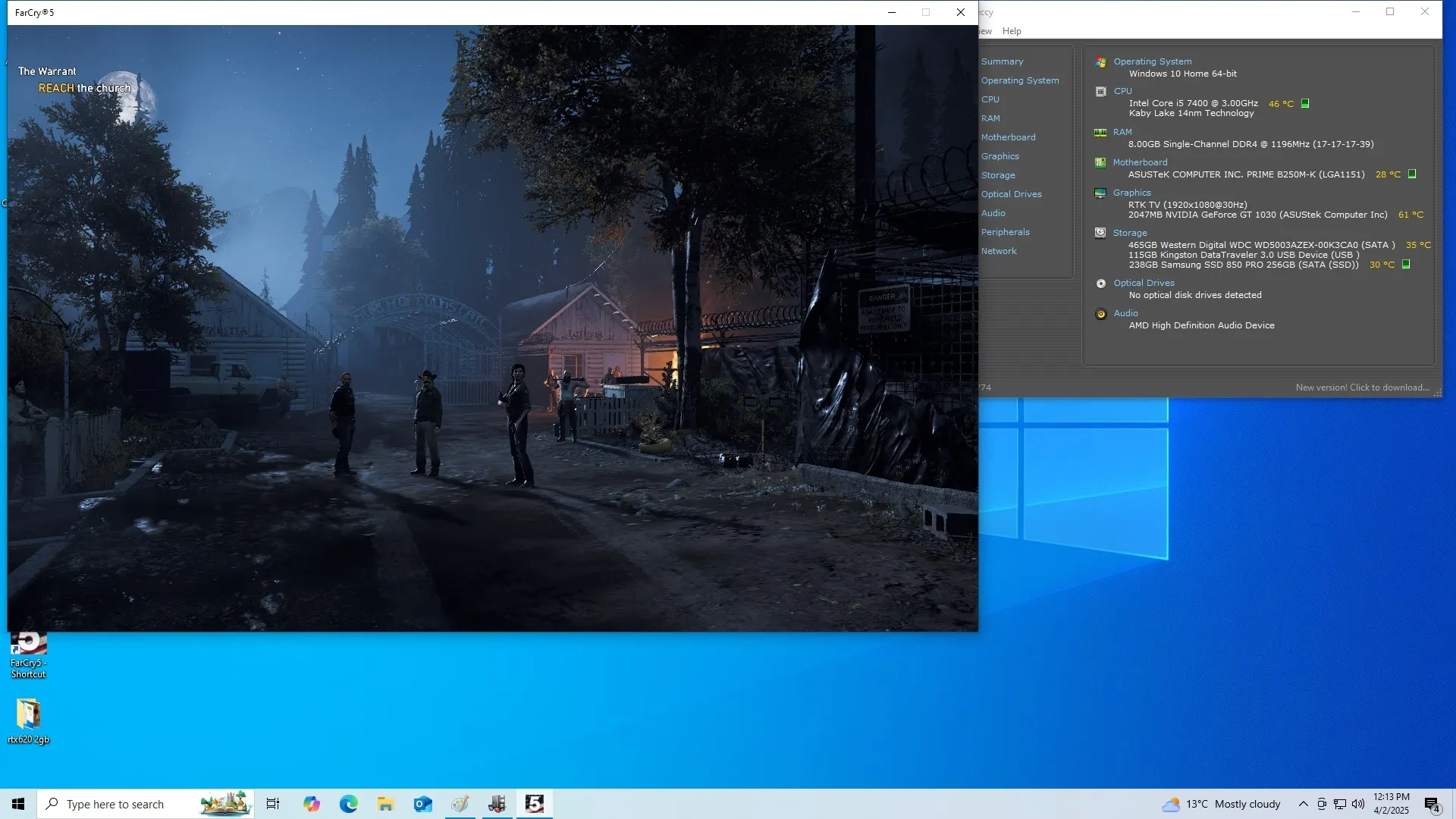
Task: Click the Motherboard icon in Speccy summary
Action: 1100,162
